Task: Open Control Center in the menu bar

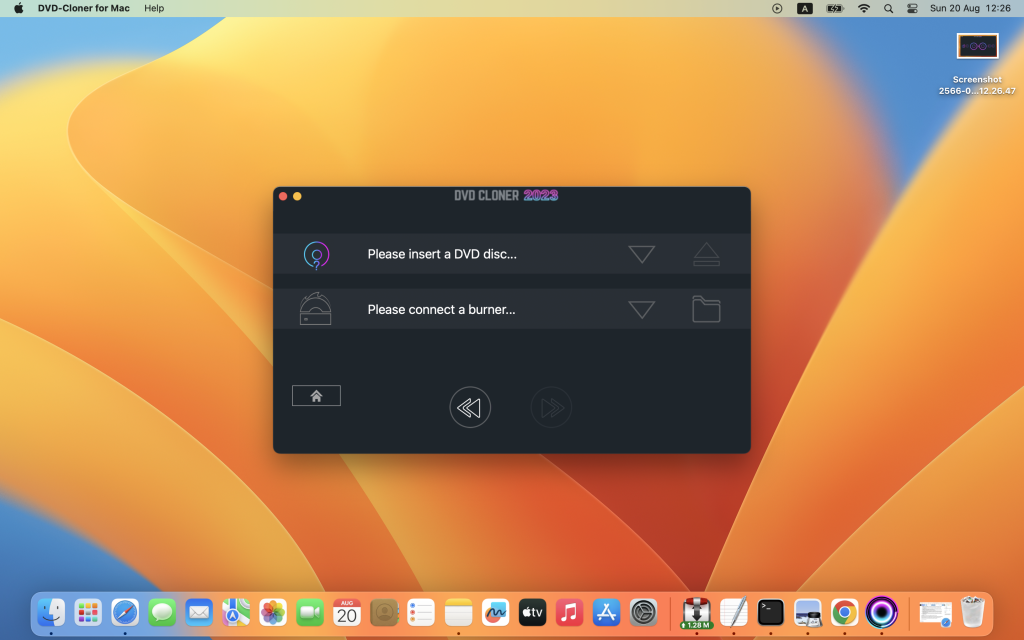Action: 912,8
